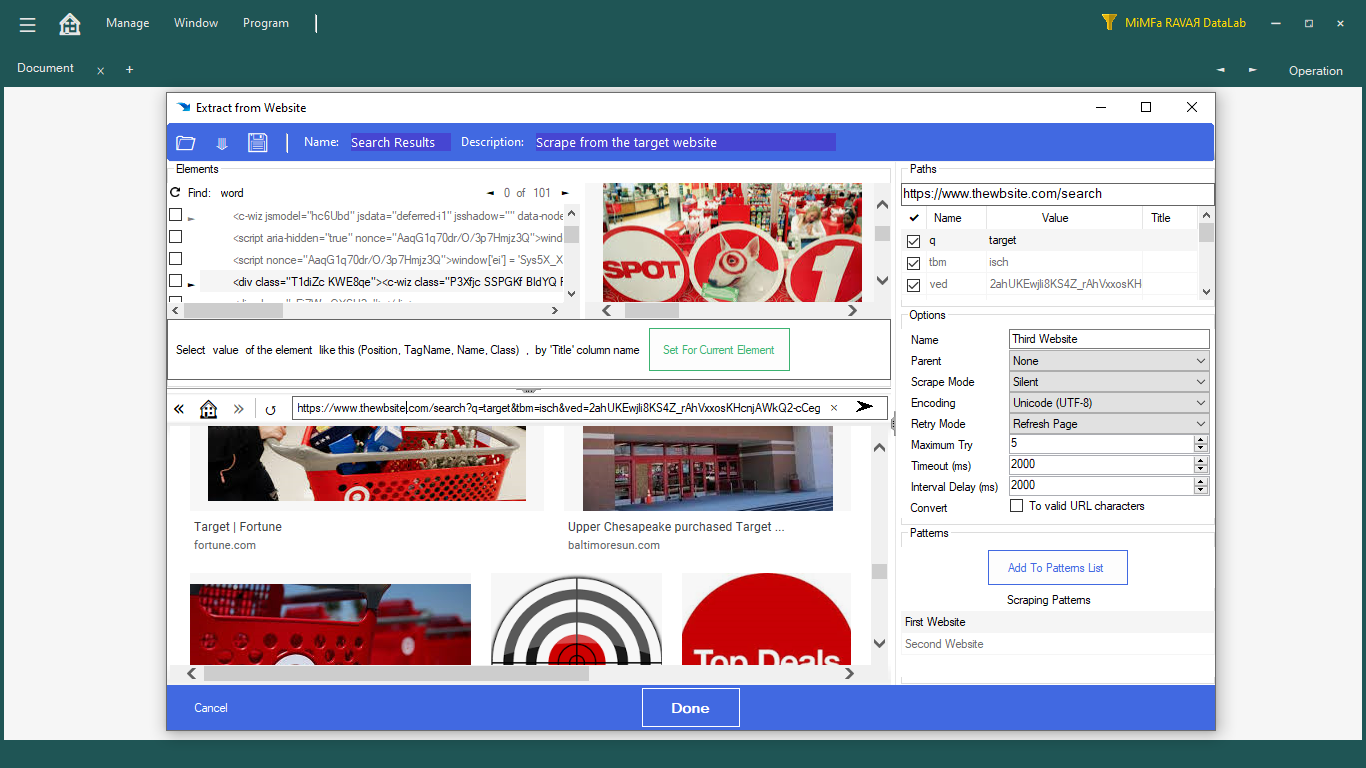
Task: Click the home icon in top menu bar
Action: [x=70, y=24]
